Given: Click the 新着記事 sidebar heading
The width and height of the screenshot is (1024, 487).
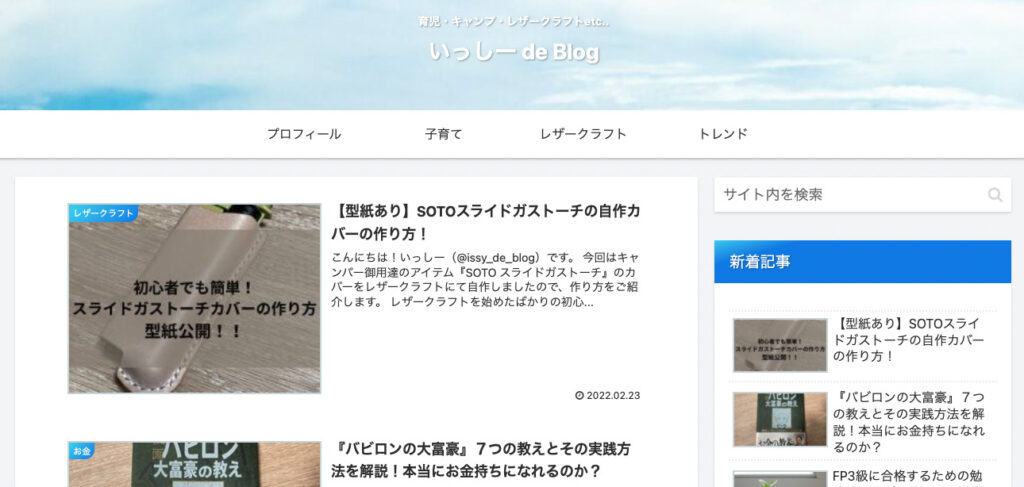Looking at the screenshot, I should (760, 262).
